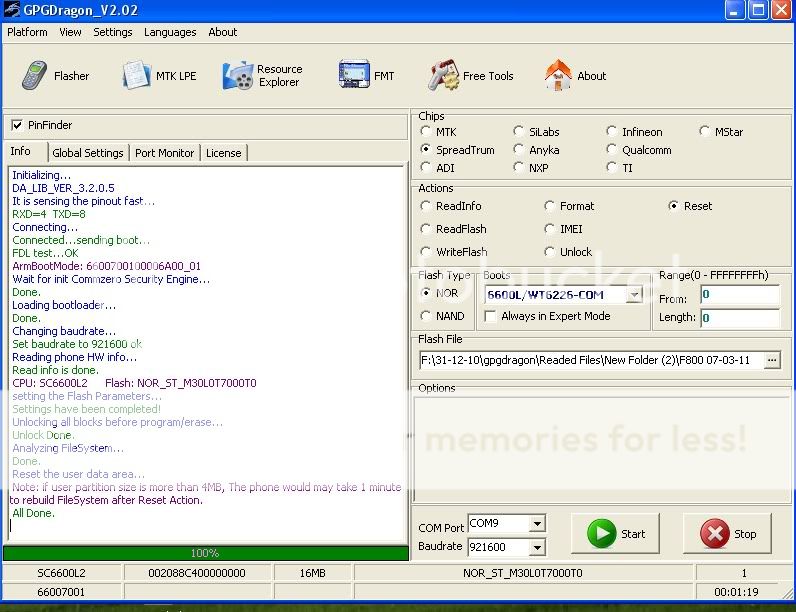Open the Platform menu
Image resolution: width=796 pixels, height=612 pixels.
click(27, 32)
